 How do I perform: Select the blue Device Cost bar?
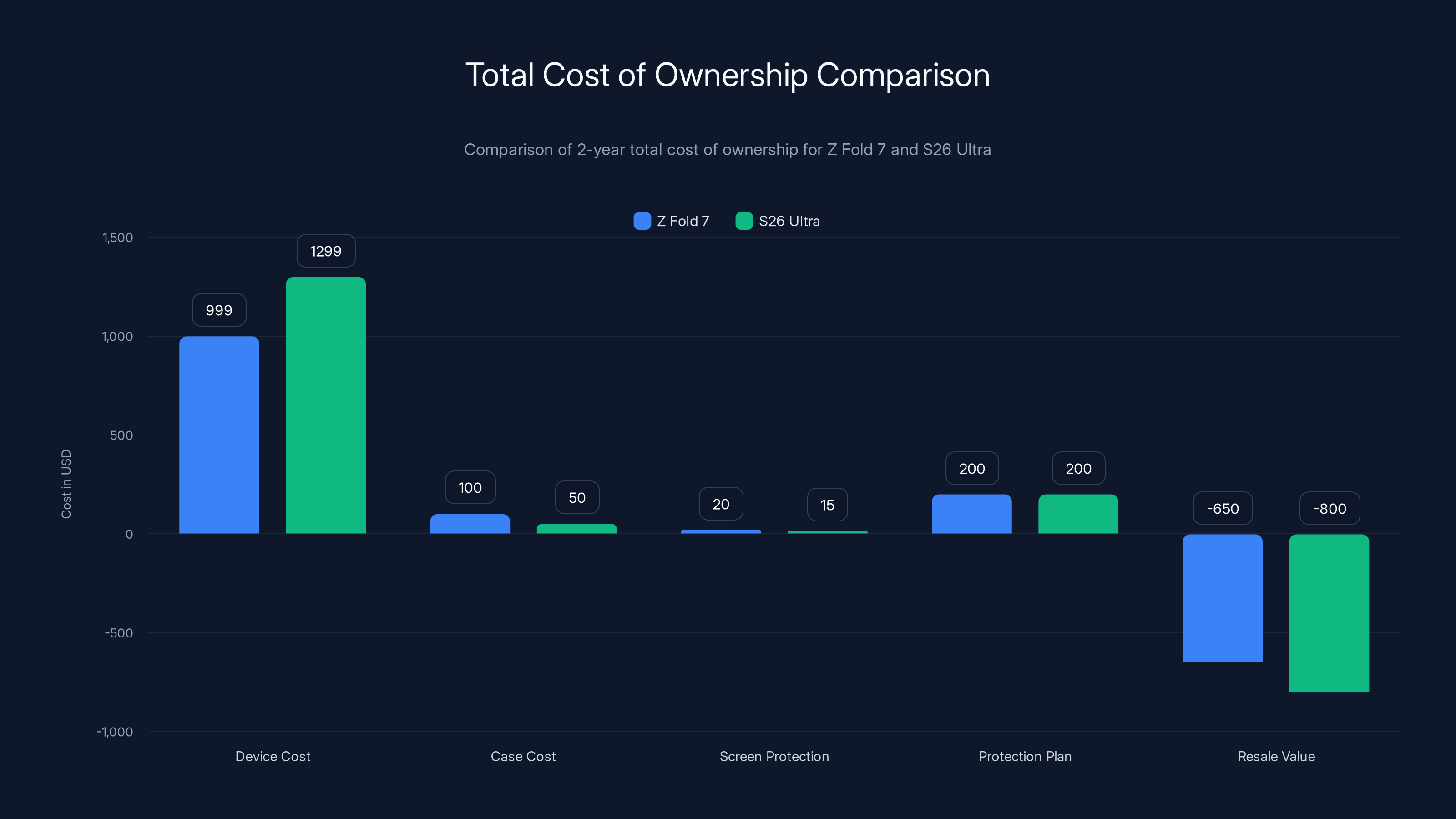(x=219, y=435)
